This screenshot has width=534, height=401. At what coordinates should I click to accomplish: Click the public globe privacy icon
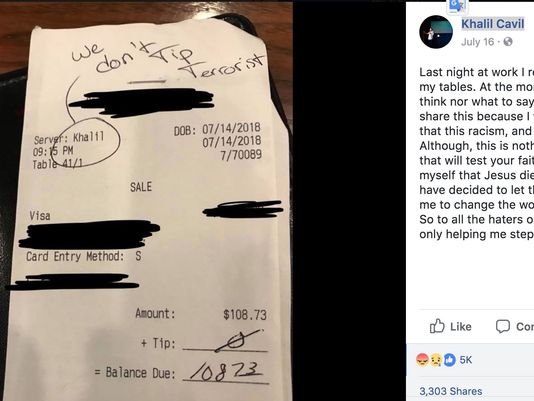click(507, 42)
